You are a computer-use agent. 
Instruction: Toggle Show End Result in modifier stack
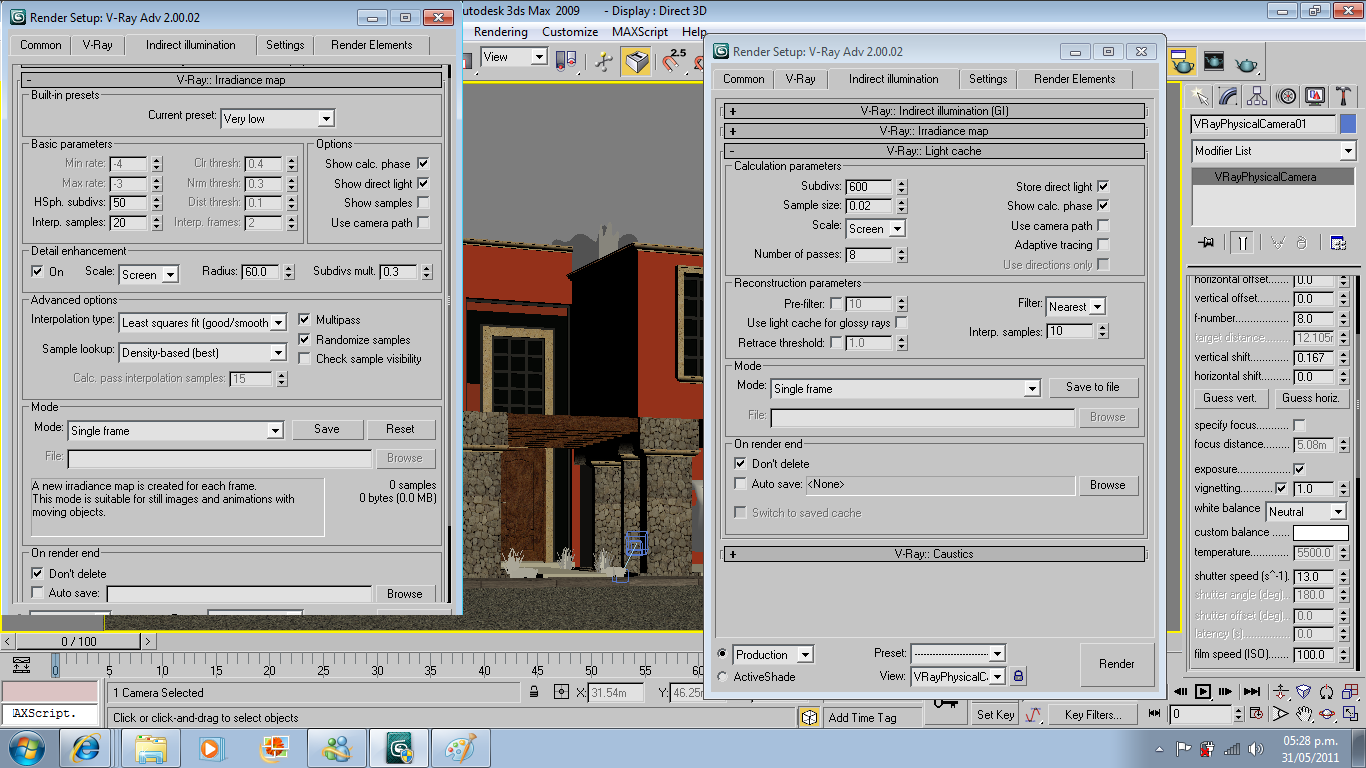(x=1242, y=242)
